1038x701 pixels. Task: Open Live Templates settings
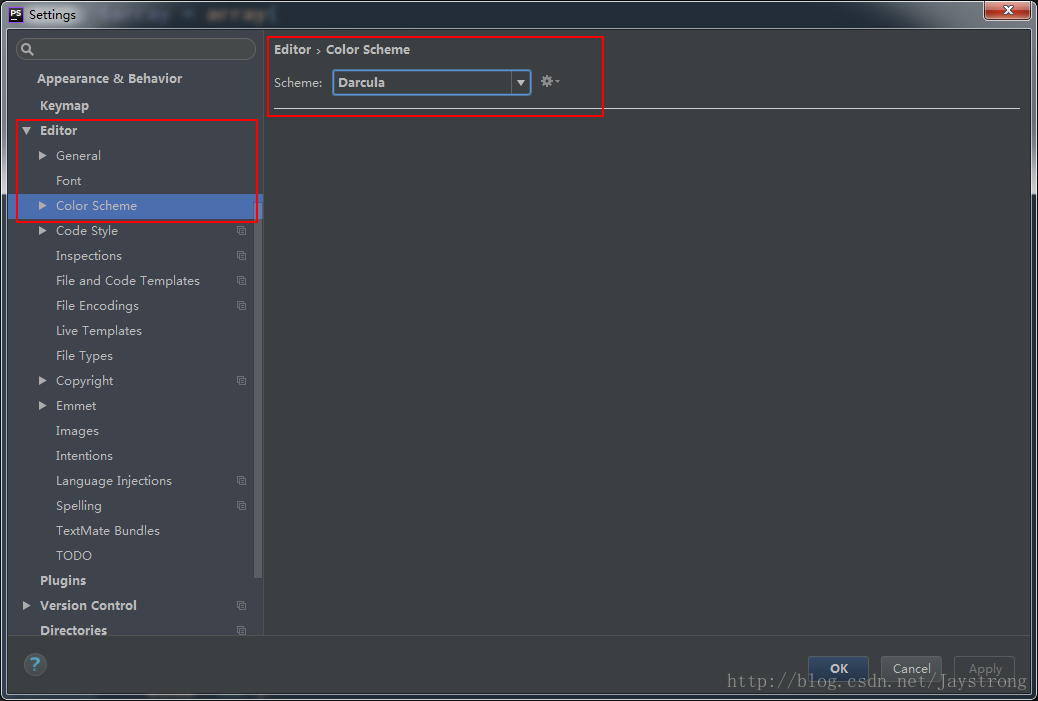coord(99,331)
